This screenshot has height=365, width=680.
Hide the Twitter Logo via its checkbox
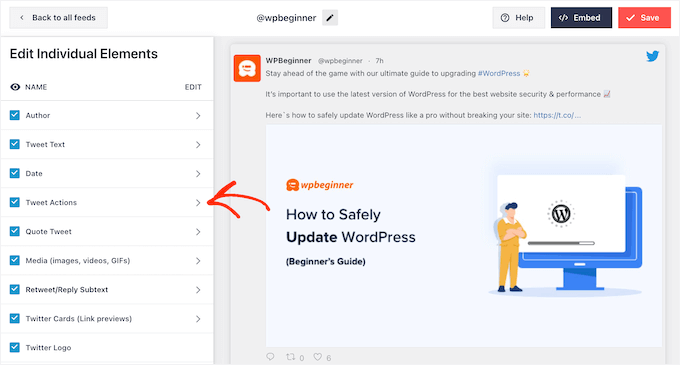coord(15,347)
